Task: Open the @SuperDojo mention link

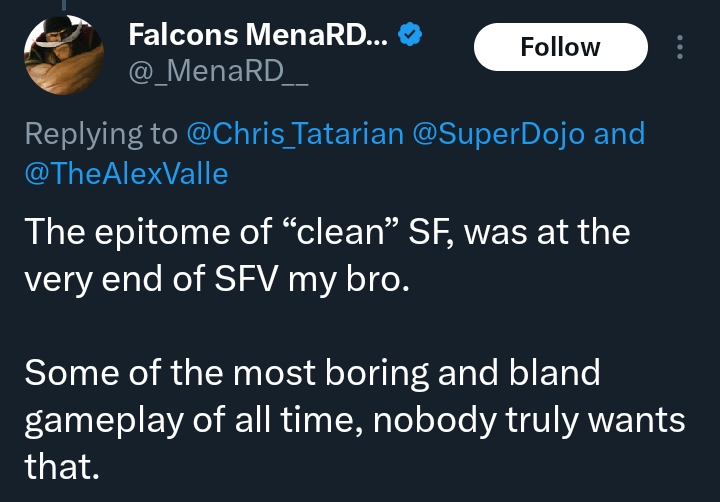Action: pos(499,134)
